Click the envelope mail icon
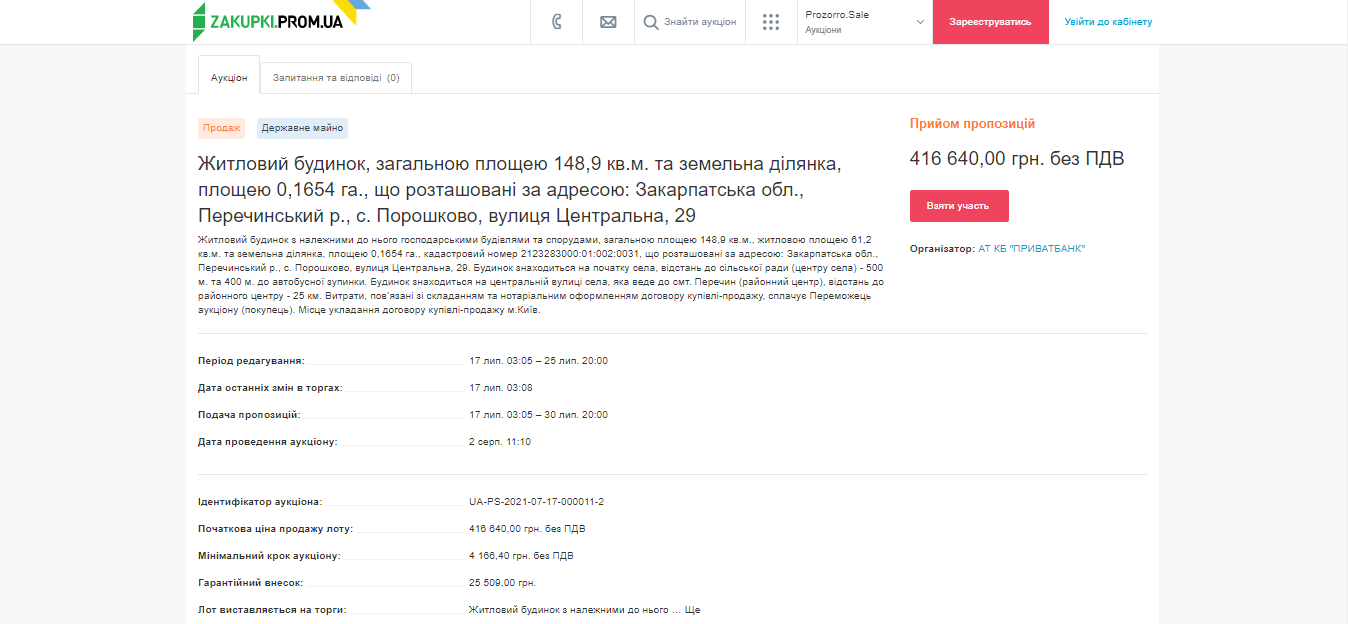Screen dimensions: 1348x624 point(608,22)
